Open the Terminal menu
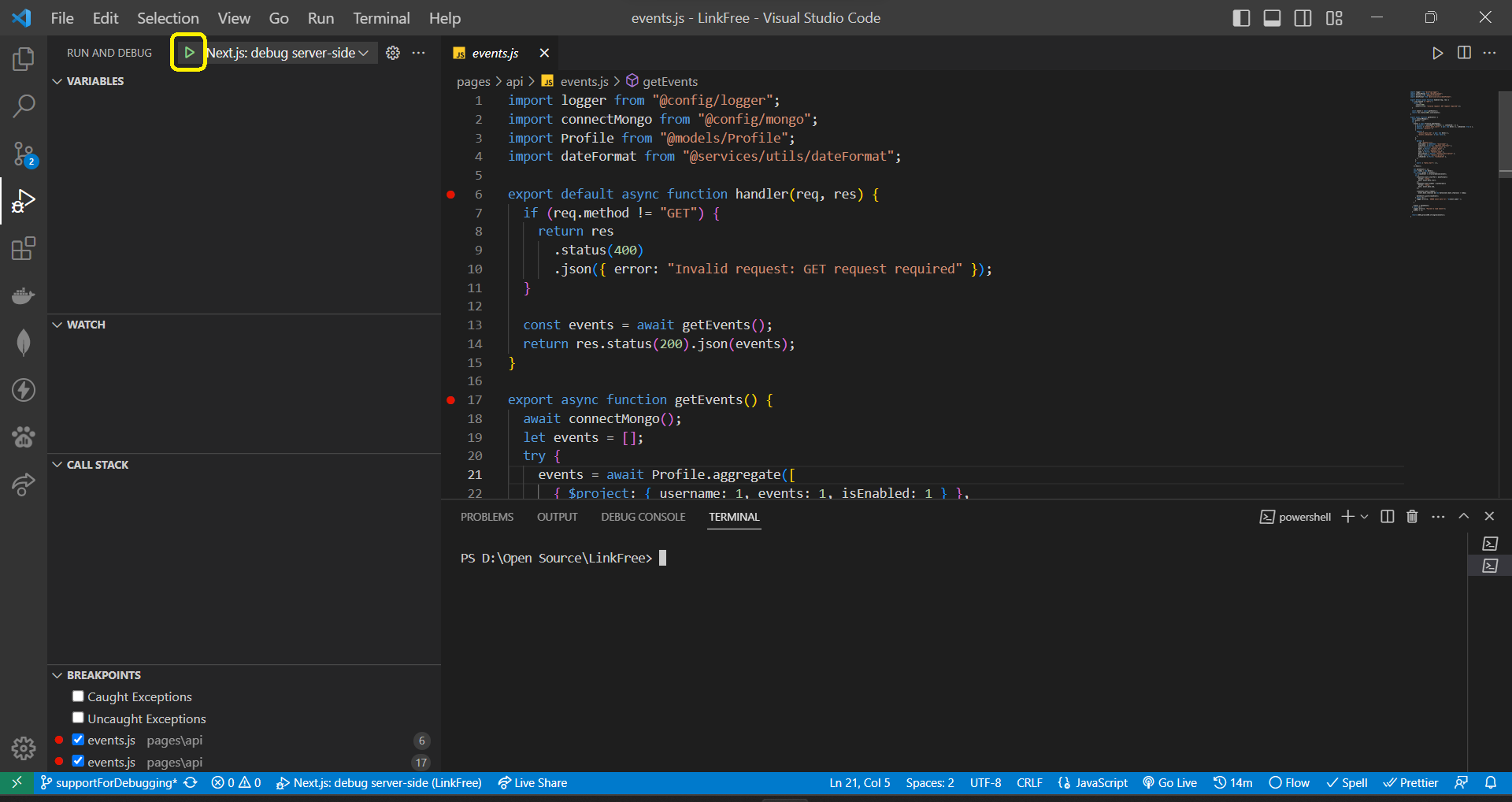 (381, 18)
